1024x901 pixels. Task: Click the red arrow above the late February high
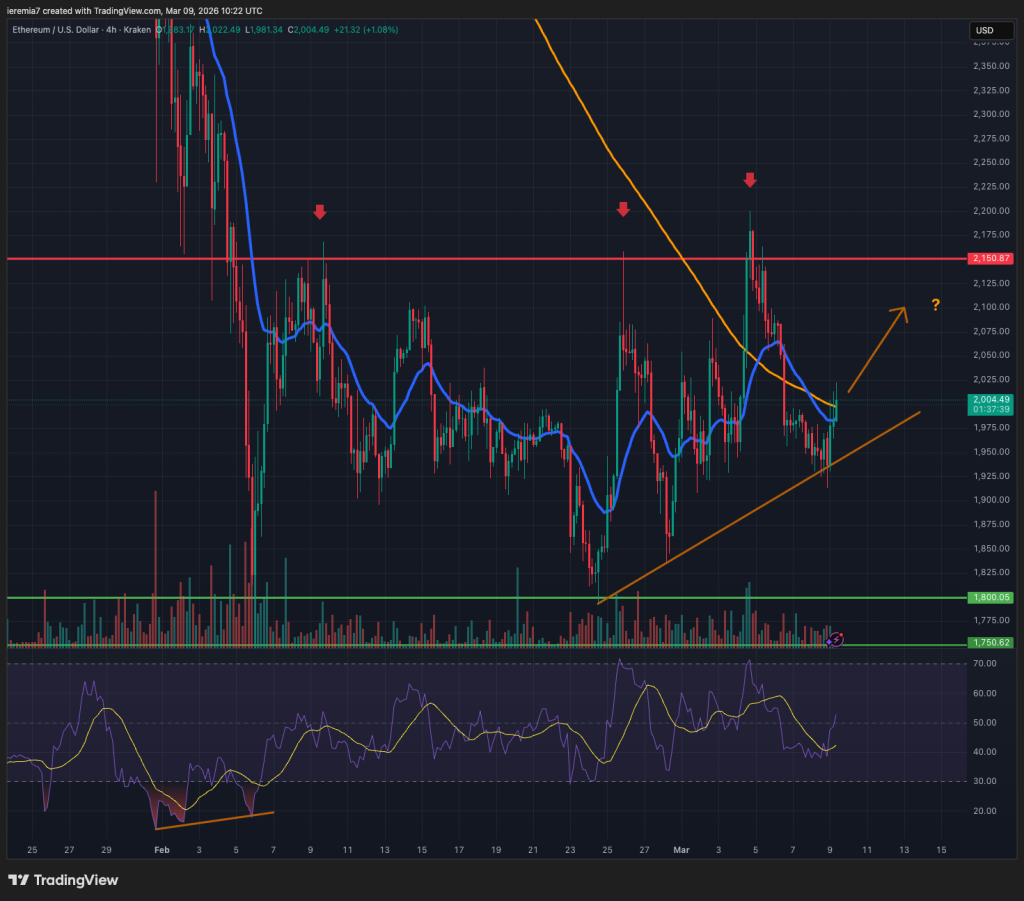click(624, 209)
